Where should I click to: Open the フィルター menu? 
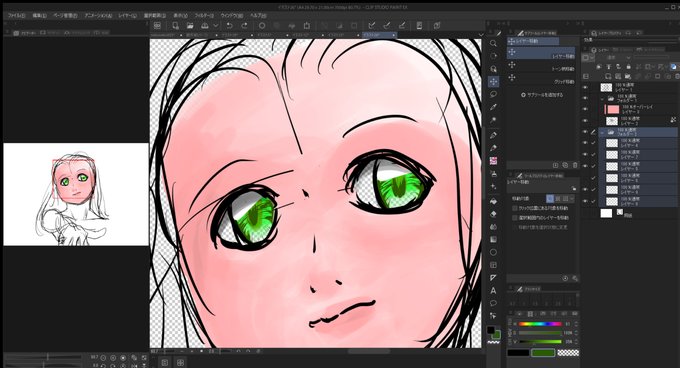tap(203, 16)
